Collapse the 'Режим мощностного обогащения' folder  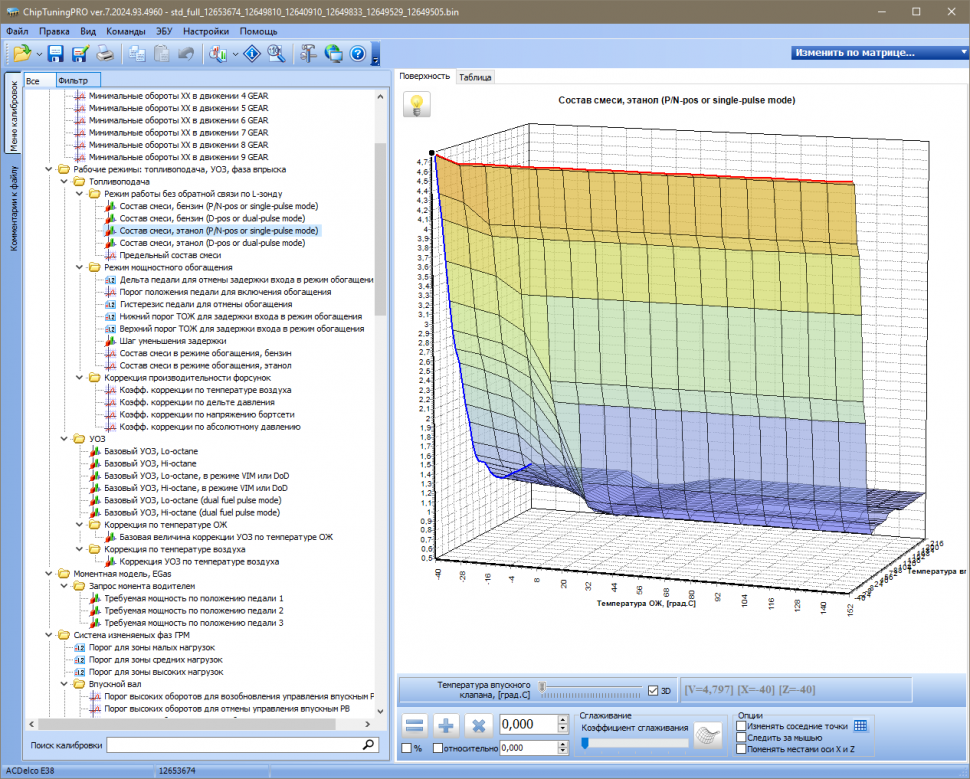pos(79,268)
